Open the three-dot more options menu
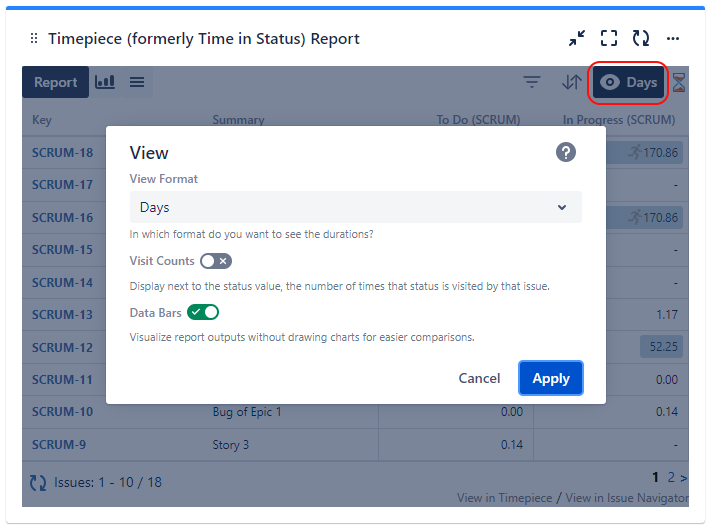This screenshot has height=527, width=709. (673, 39)
